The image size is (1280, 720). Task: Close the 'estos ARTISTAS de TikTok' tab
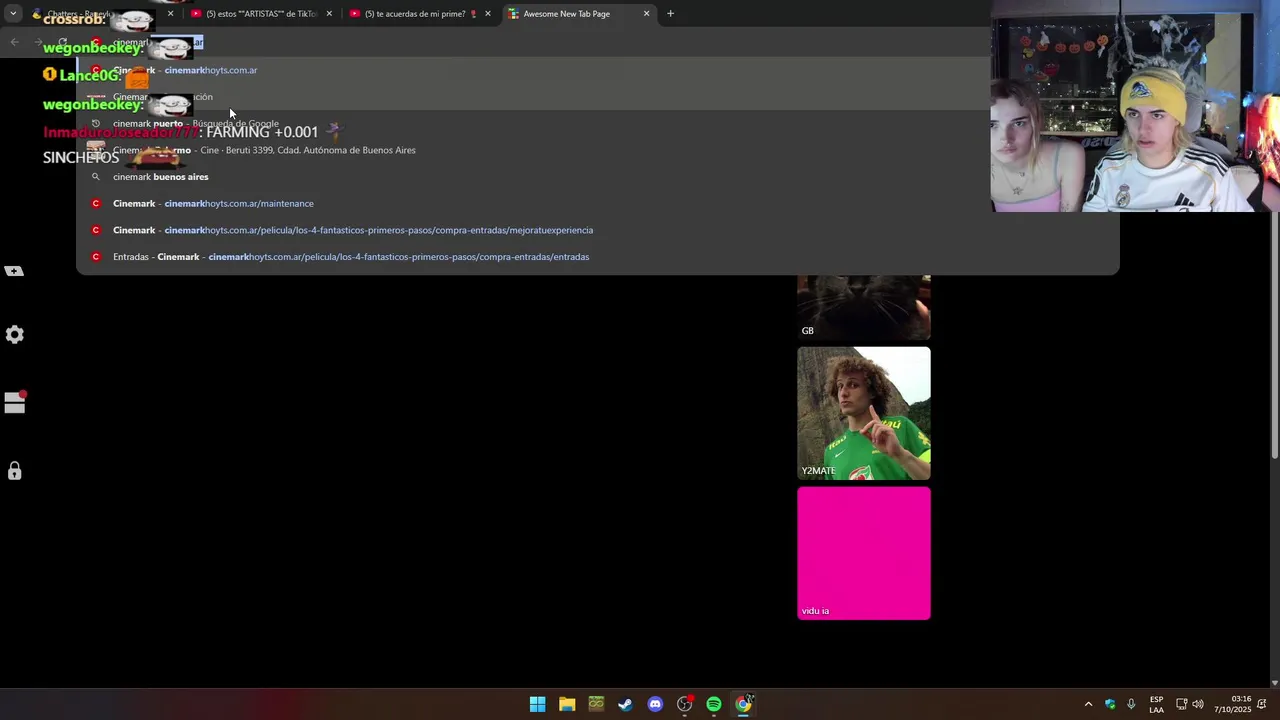[x=329, y=14]
